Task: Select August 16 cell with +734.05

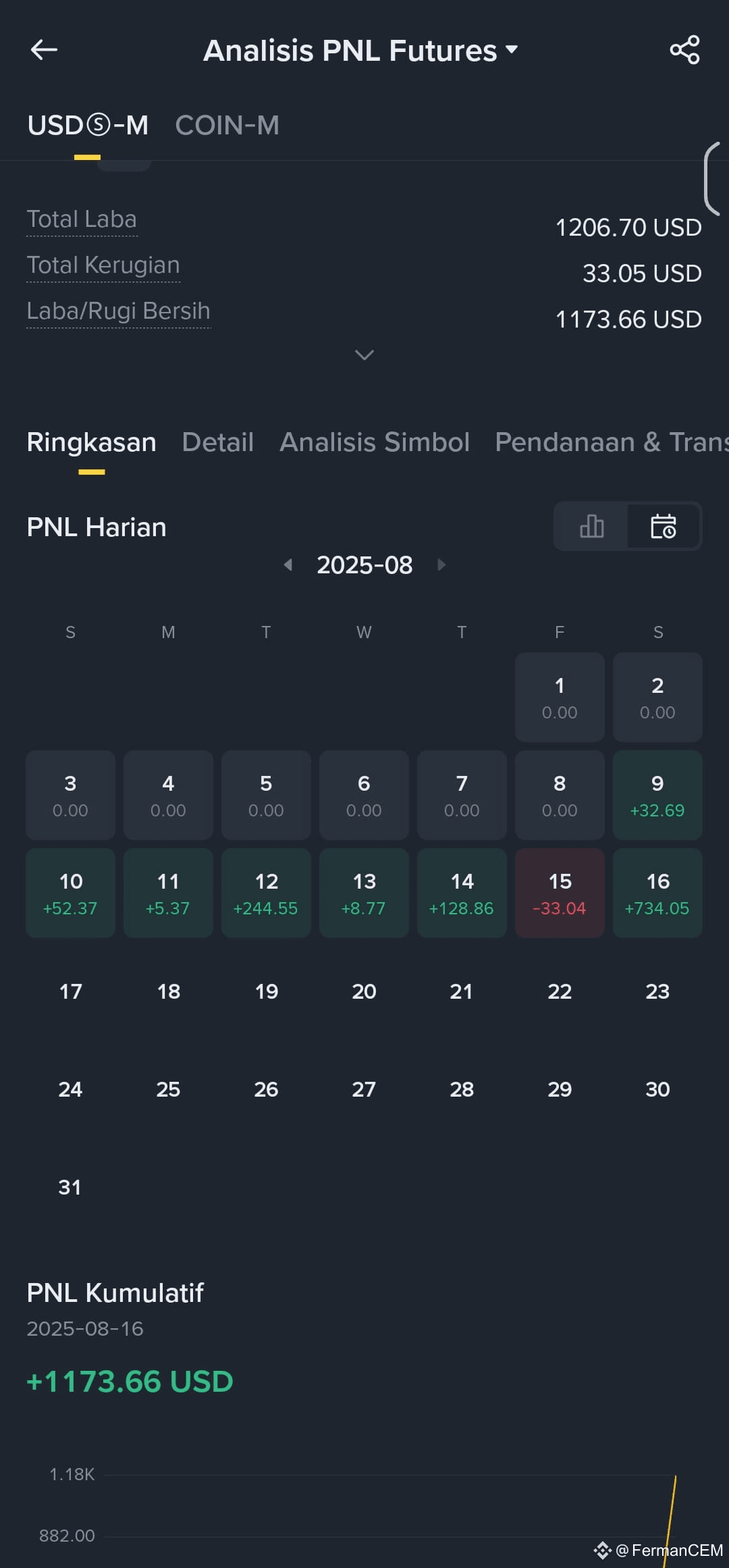Action: click(x=657, y=893)
